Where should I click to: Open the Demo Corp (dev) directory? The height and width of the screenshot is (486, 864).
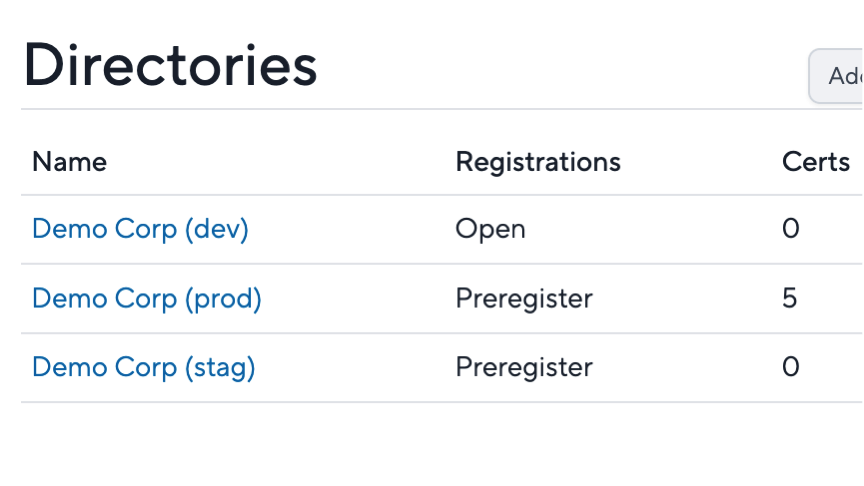pos(141,229)
